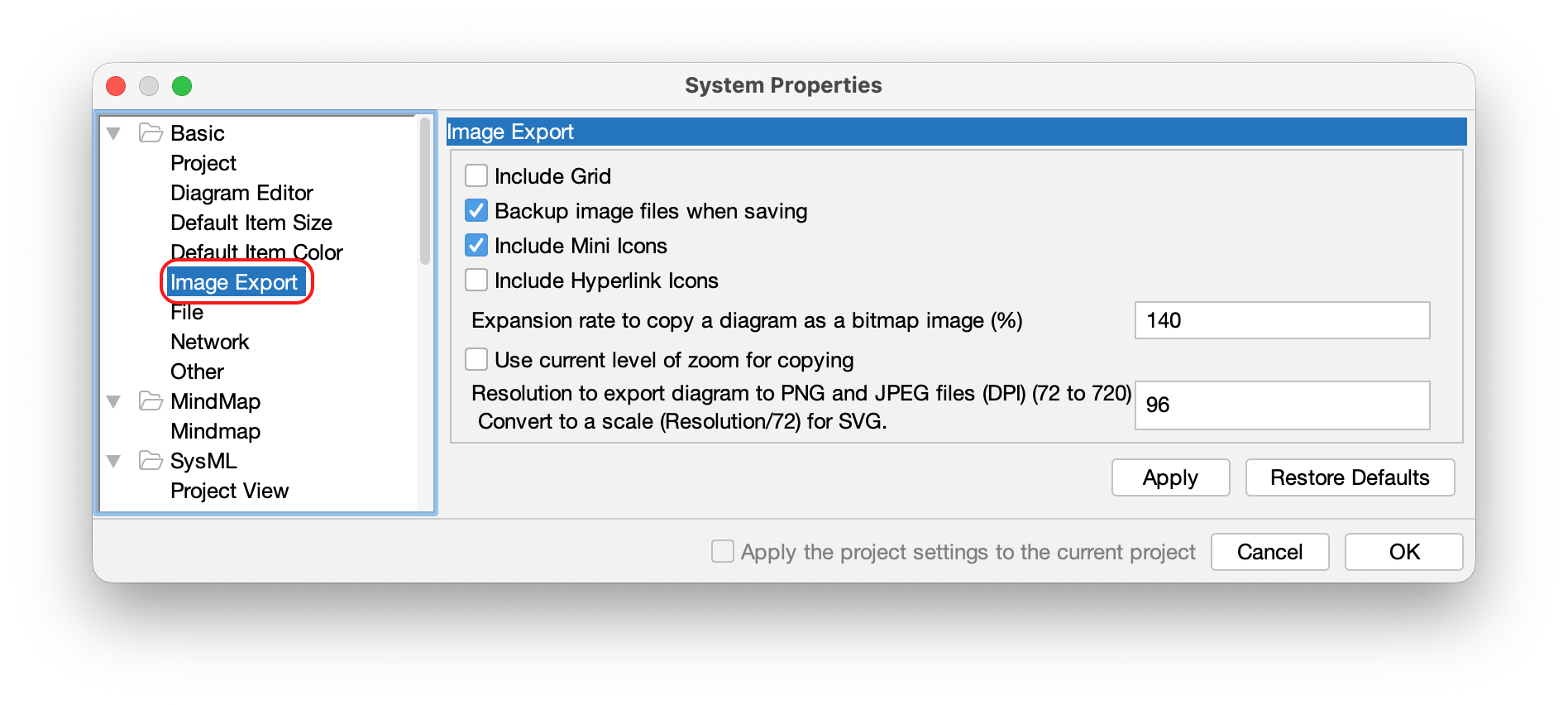Select the Default Item Color settings
1568x705 pixels.
tap(256, 252)
